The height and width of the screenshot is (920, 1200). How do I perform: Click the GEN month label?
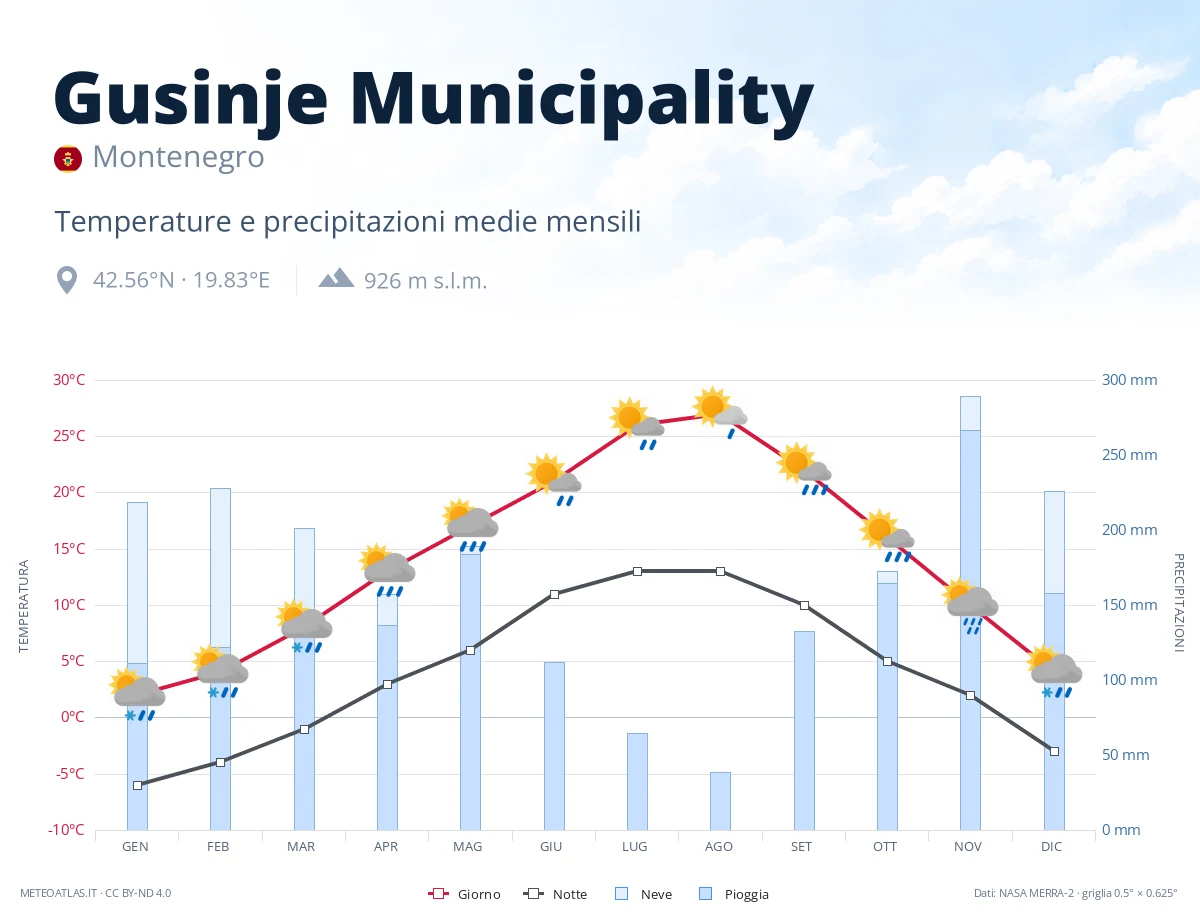coord(135,847)
